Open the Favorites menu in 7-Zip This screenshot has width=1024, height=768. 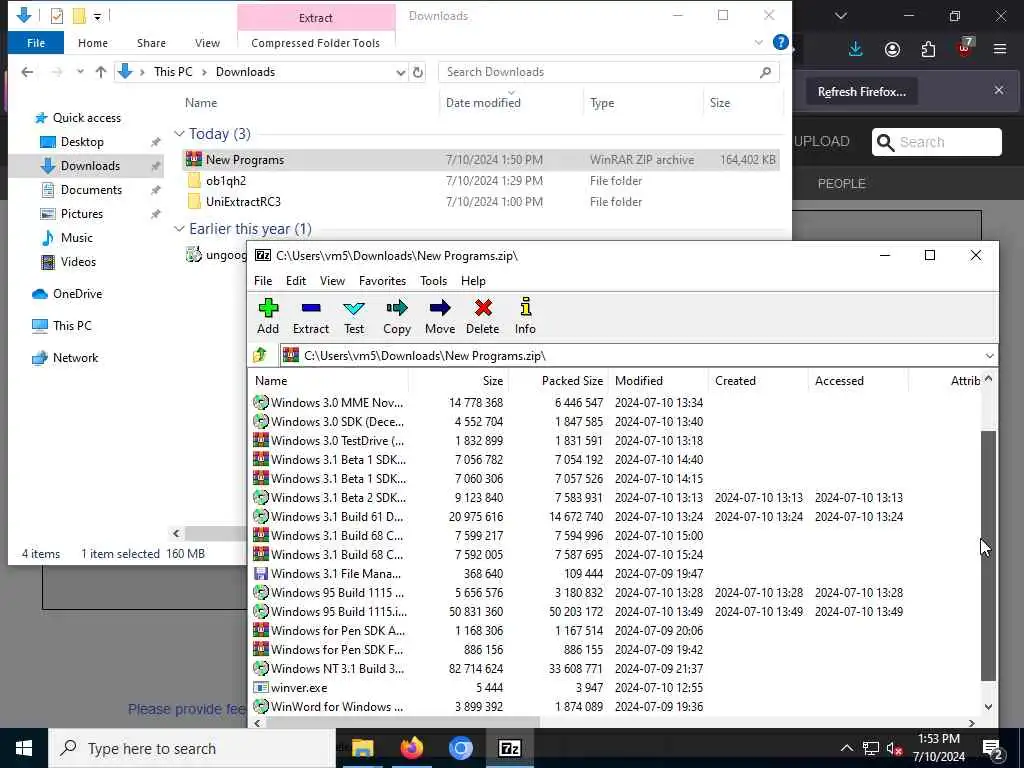pyautogui.click(x=383, y=281)
